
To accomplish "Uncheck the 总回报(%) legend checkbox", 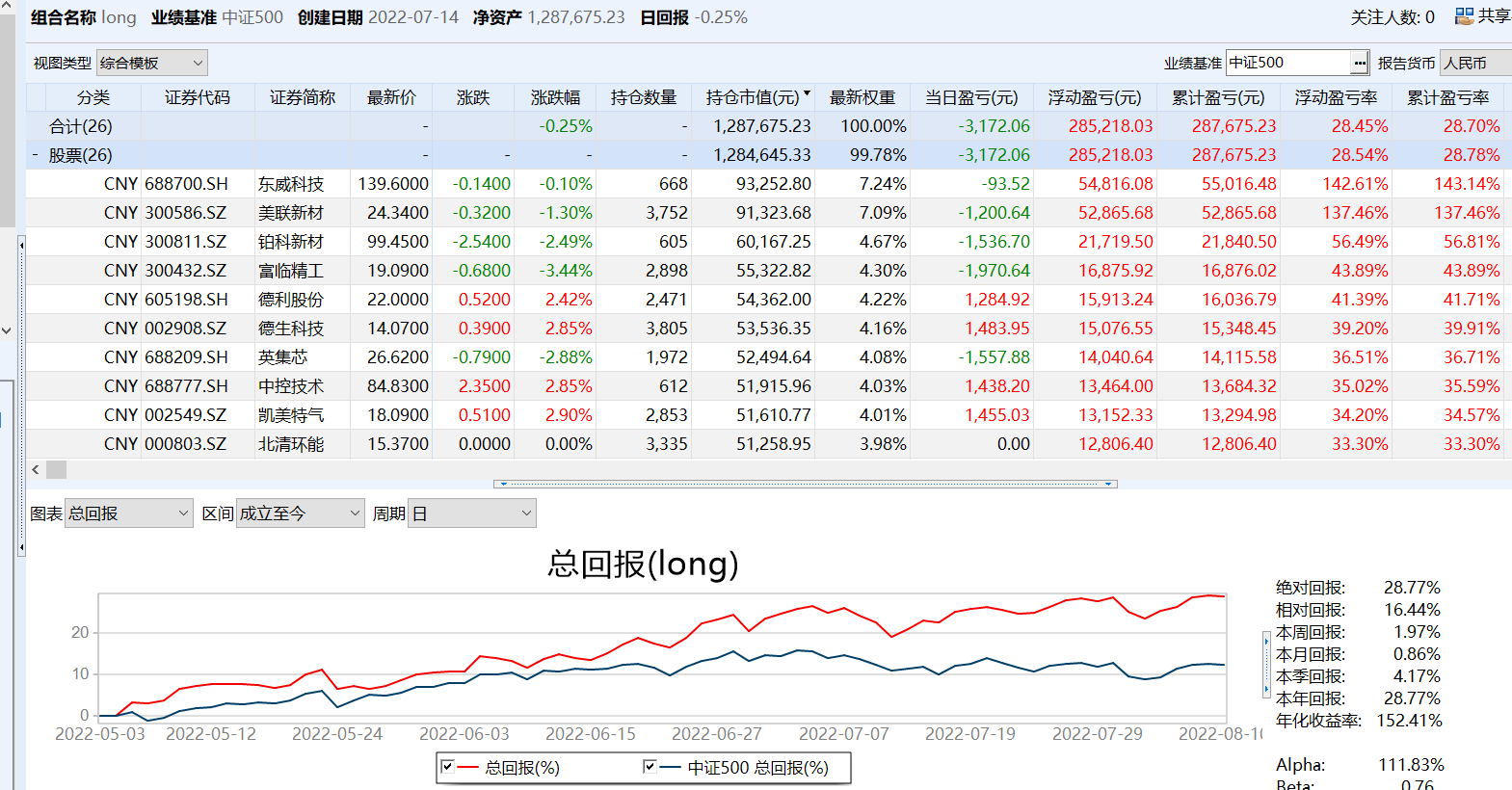I will pos(447,767).
